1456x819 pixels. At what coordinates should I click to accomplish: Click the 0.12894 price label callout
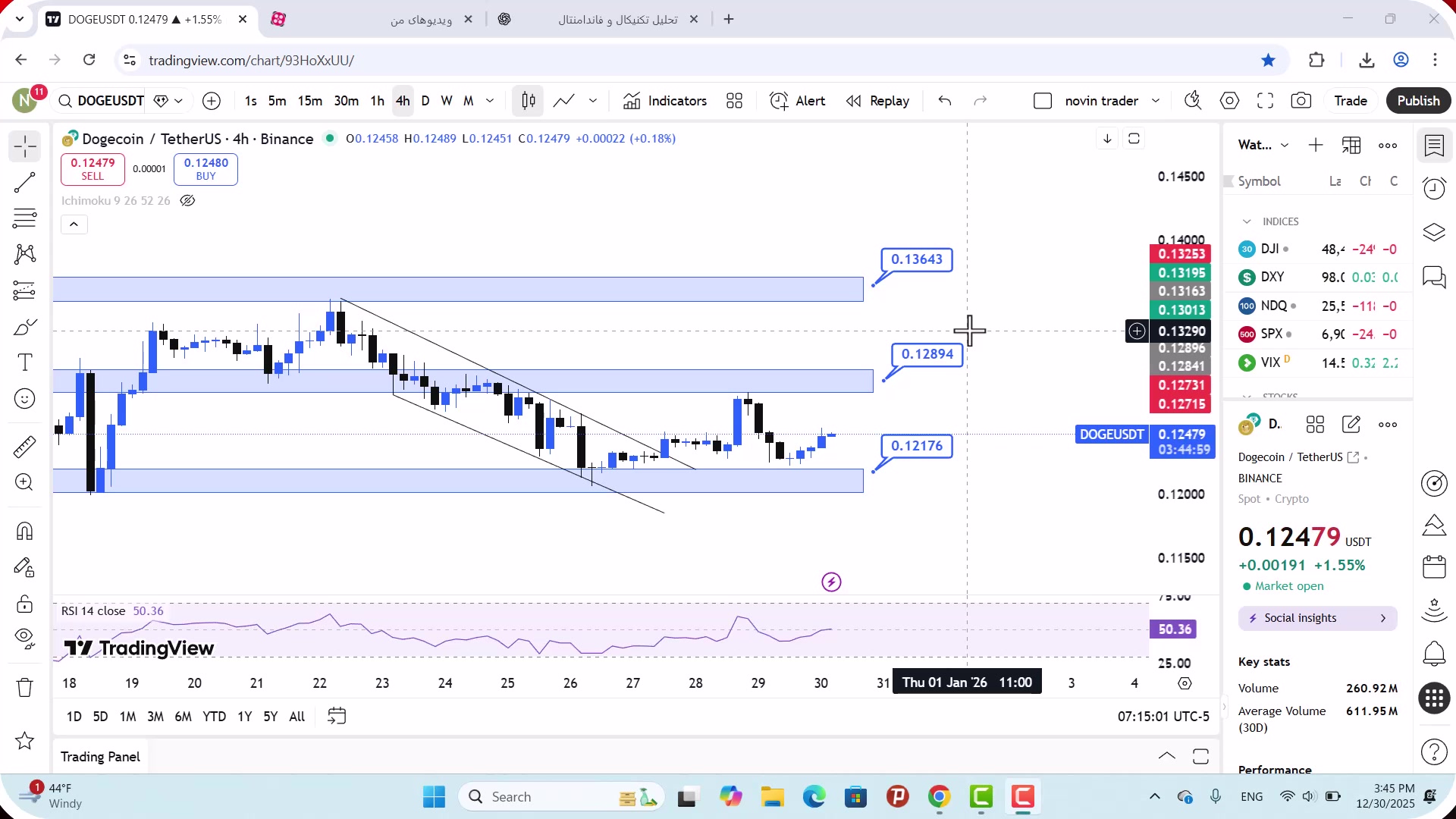pyautogui.click(x=927, y=354)
